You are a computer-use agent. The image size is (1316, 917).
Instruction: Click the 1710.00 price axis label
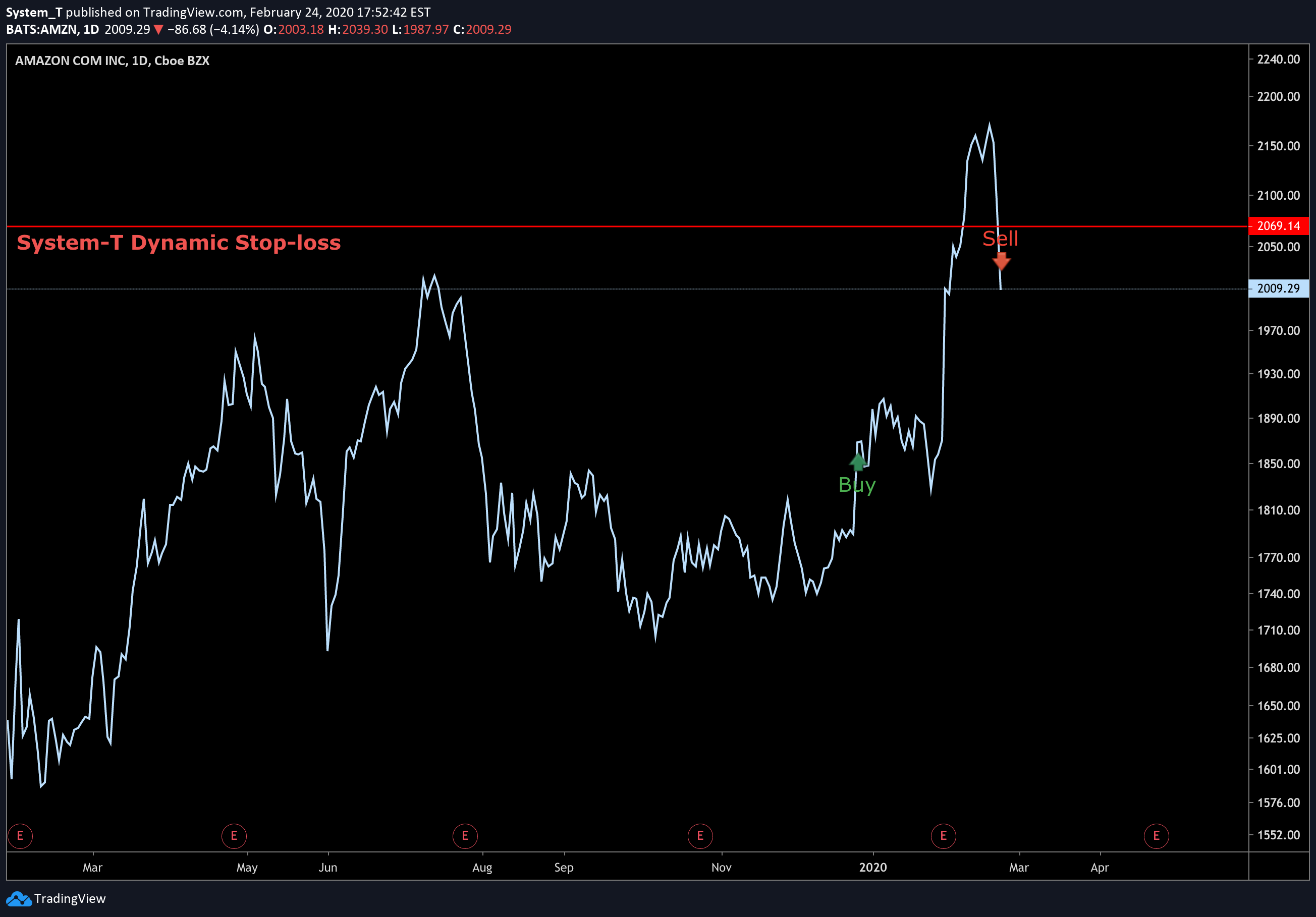coord(1279,630)
